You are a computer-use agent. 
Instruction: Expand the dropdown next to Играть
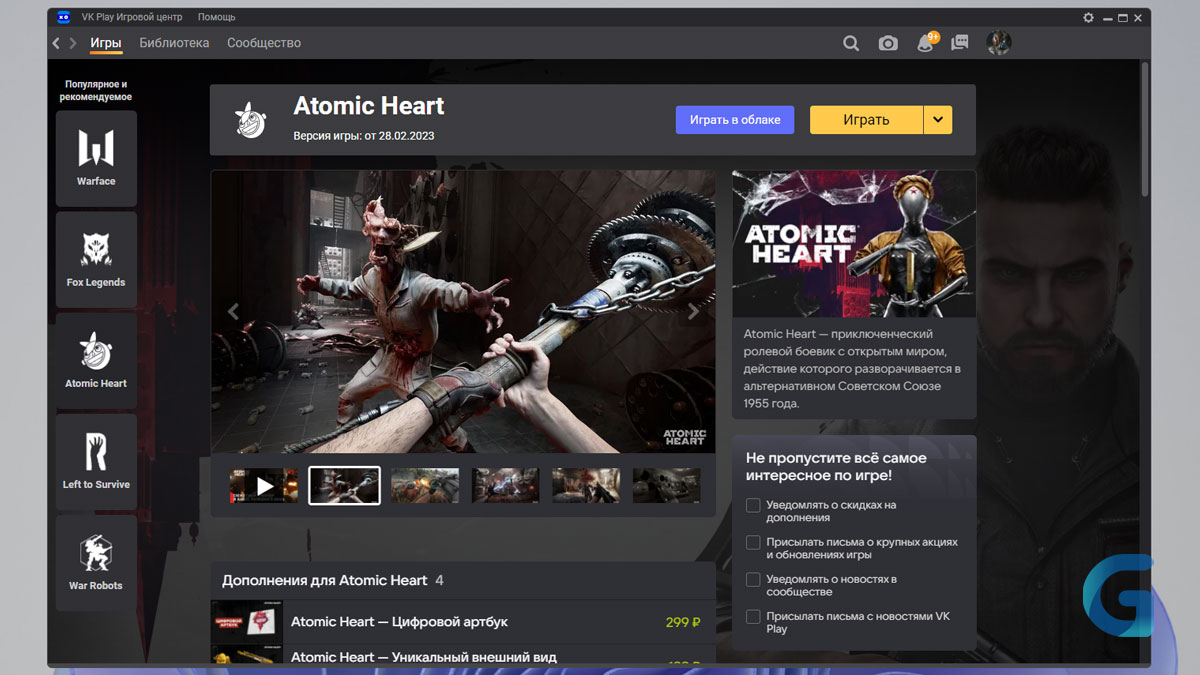(938, 120)
